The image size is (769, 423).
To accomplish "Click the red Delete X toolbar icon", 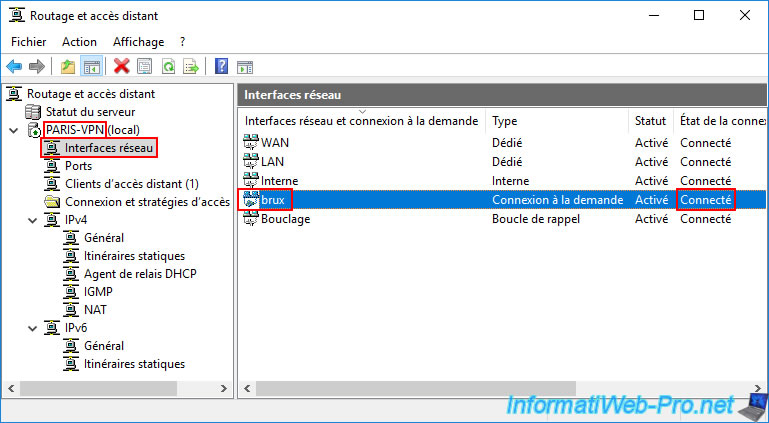I will click(x=122, y=67).
